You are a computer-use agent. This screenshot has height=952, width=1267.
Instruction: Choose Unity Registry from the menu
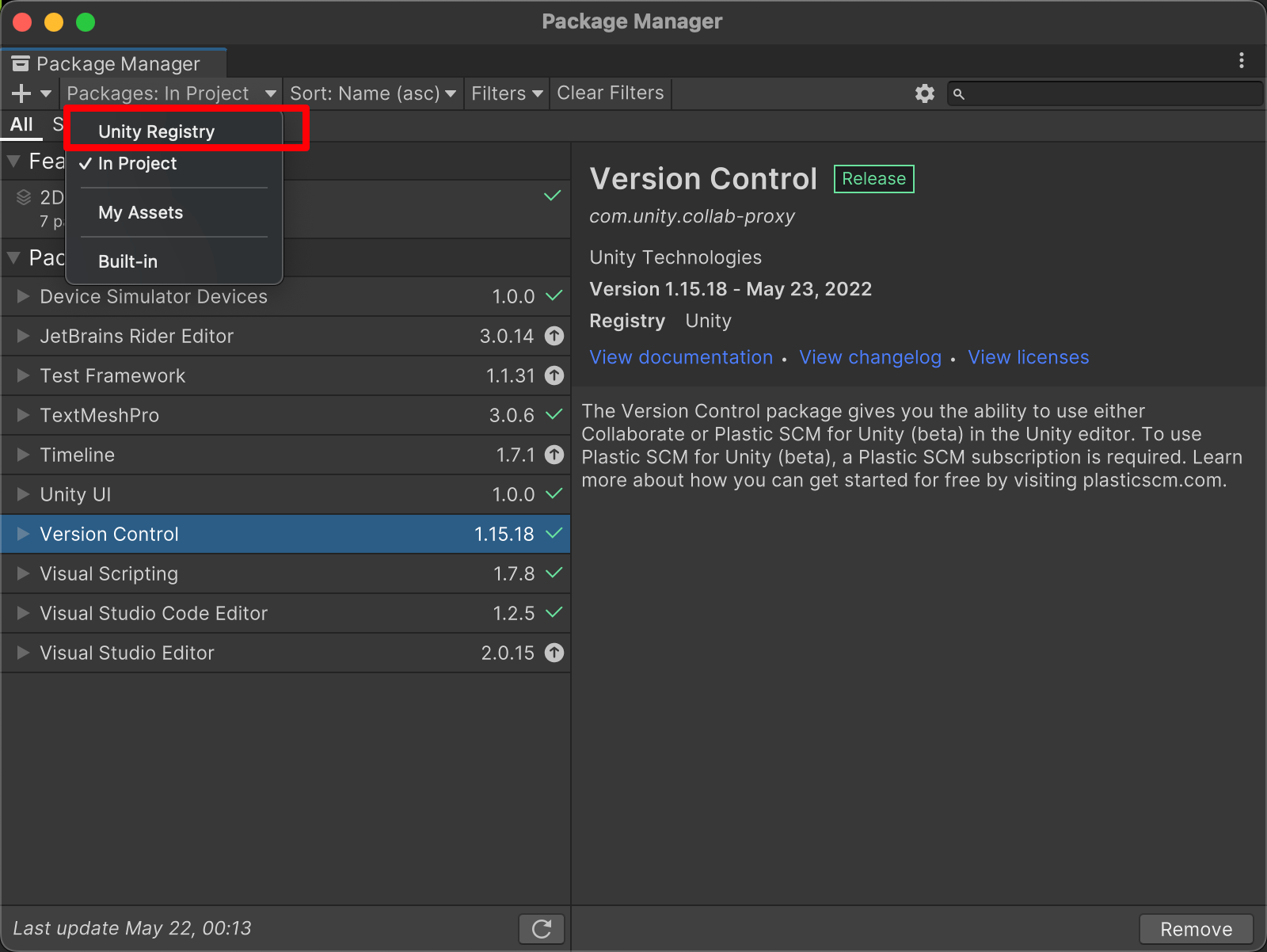[174, 131]
